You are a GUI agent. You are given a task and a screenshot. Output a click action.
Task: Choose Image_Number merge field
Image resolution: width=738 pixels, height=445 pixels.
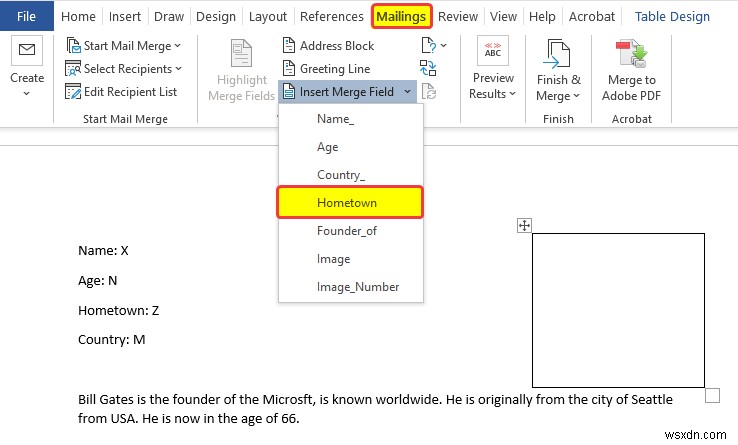(x=351, y=287)
